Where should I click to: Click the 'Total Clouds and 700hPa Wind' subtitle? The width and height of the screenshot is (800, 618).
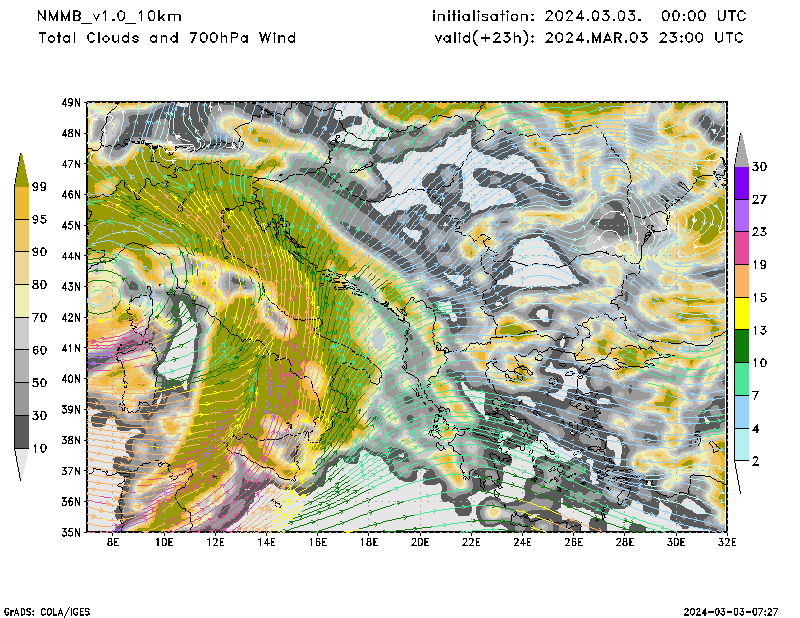pyautogui.click(x=167, y=38)
